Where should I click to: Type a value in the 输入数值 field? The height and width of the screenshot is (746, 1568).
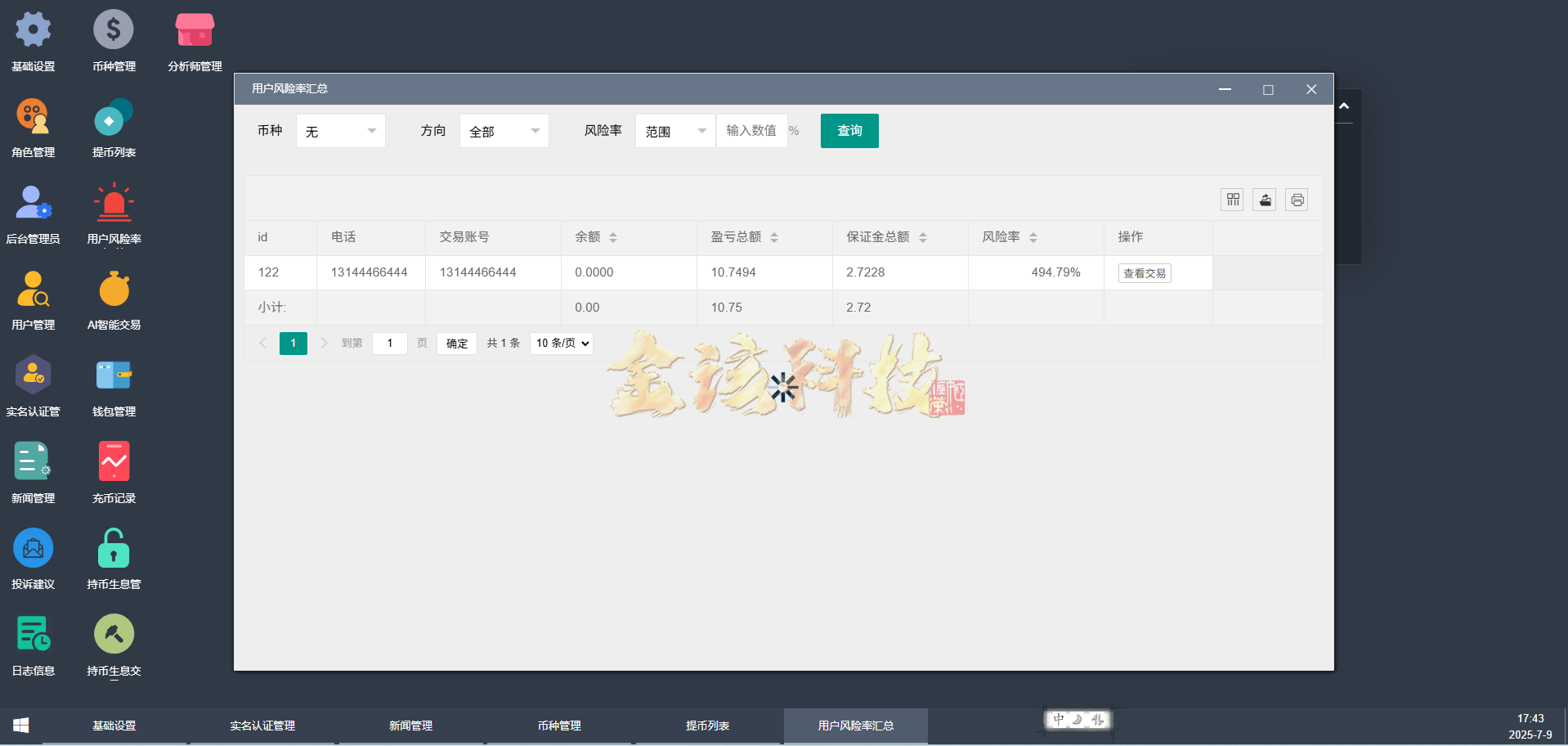click(750, 130)
